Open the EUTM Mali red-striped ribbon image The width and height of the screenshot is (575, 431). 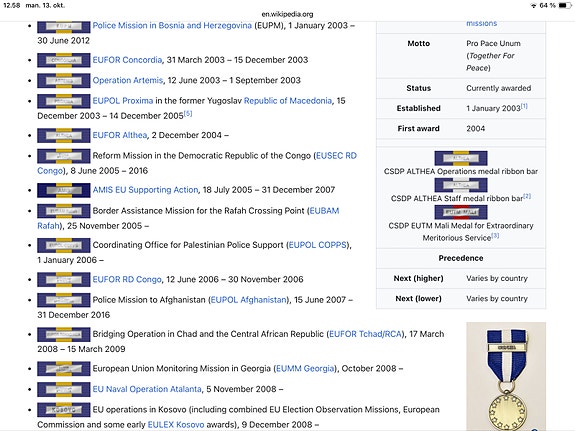pyautogui.click(x=461, y=212)
